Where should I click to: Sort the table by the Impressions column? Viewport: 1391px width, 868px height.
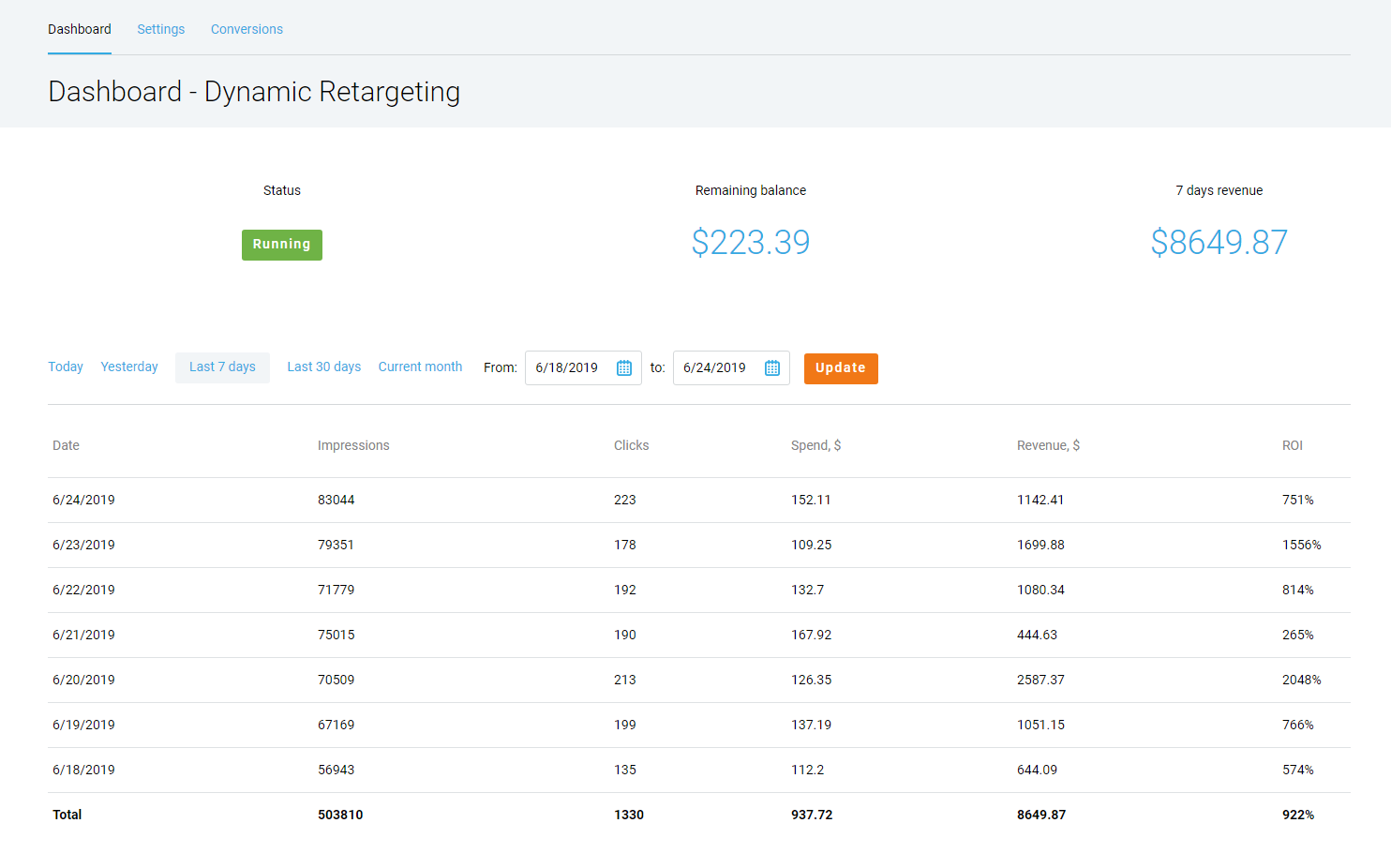point(353,445)
